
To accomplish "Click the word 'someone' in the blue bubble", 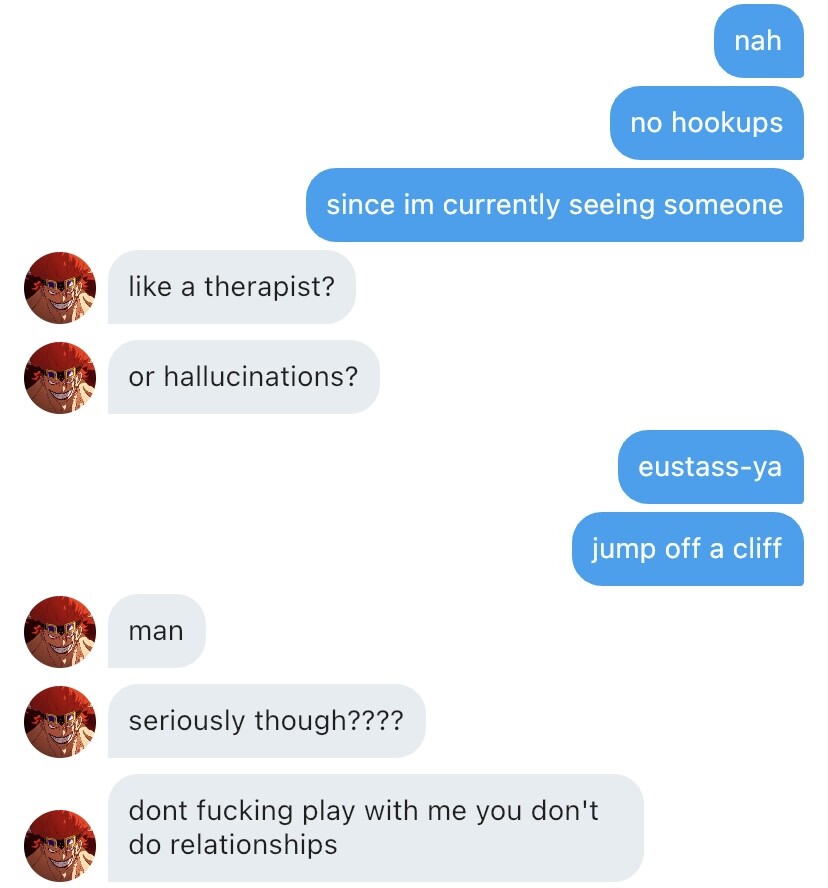I will [723, 205].
